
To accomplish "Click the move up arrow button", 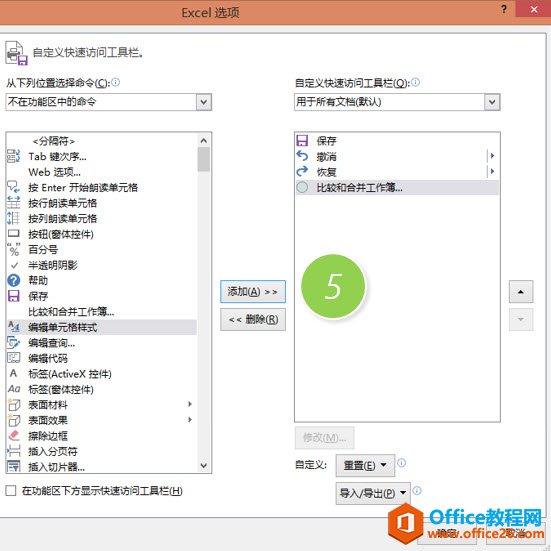I will (521, 291).
